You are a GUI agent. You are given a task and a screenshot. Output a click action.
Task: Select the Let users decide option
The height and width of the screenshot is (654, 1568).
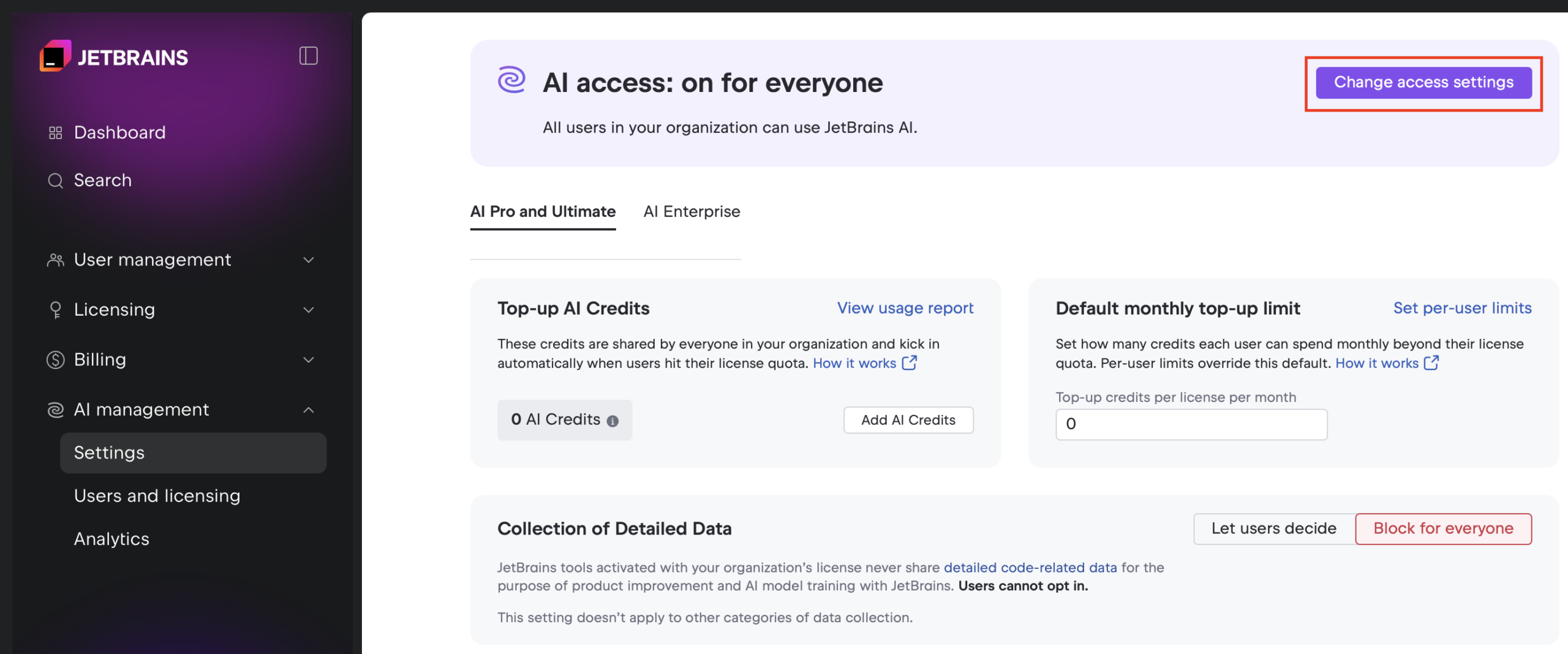pyautogui.click(x=1273, y=528)
